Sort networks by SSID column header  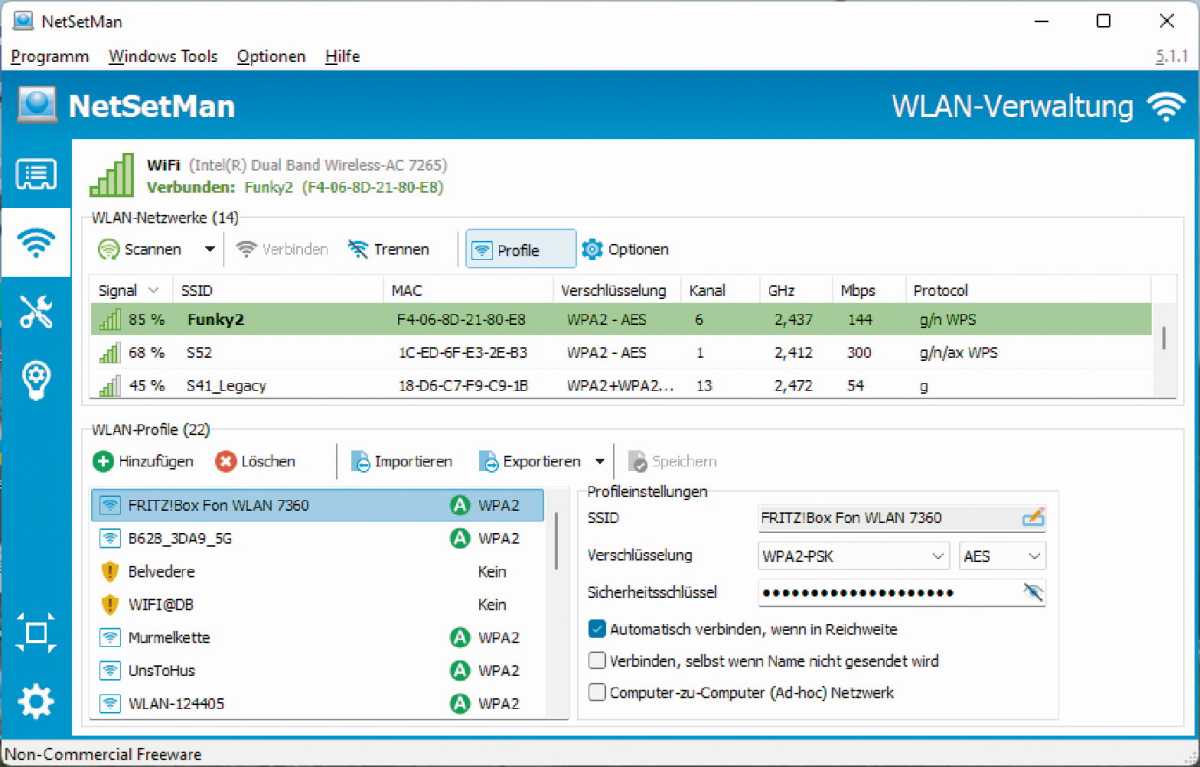(279, 291)
